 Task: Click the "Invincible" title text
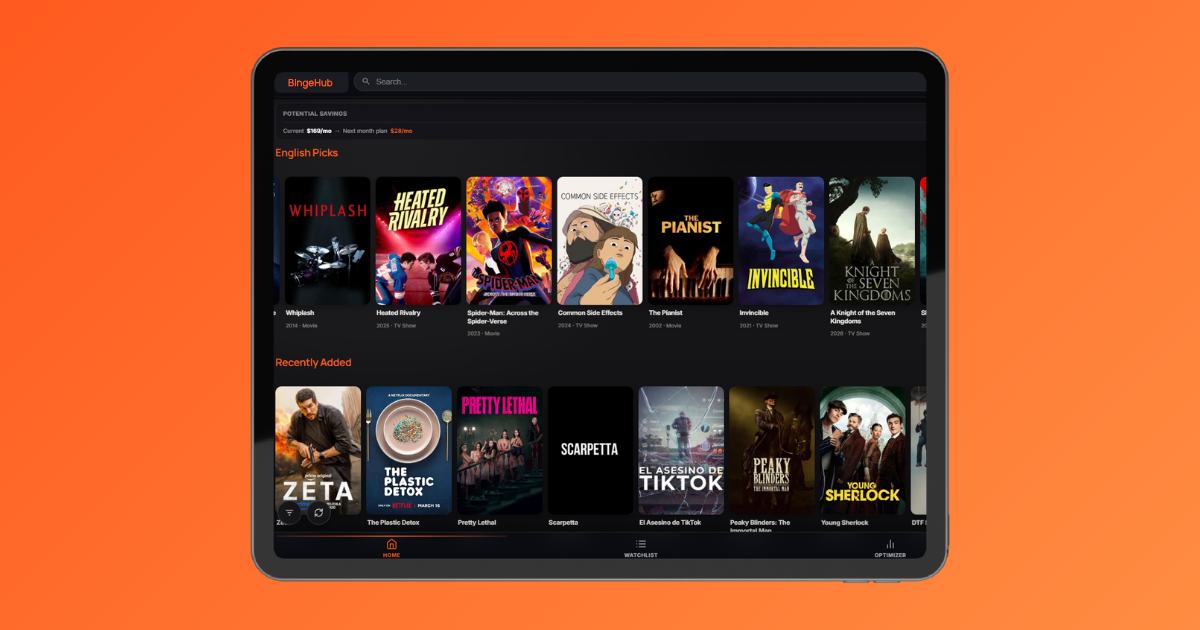click(x=754, y=313)
